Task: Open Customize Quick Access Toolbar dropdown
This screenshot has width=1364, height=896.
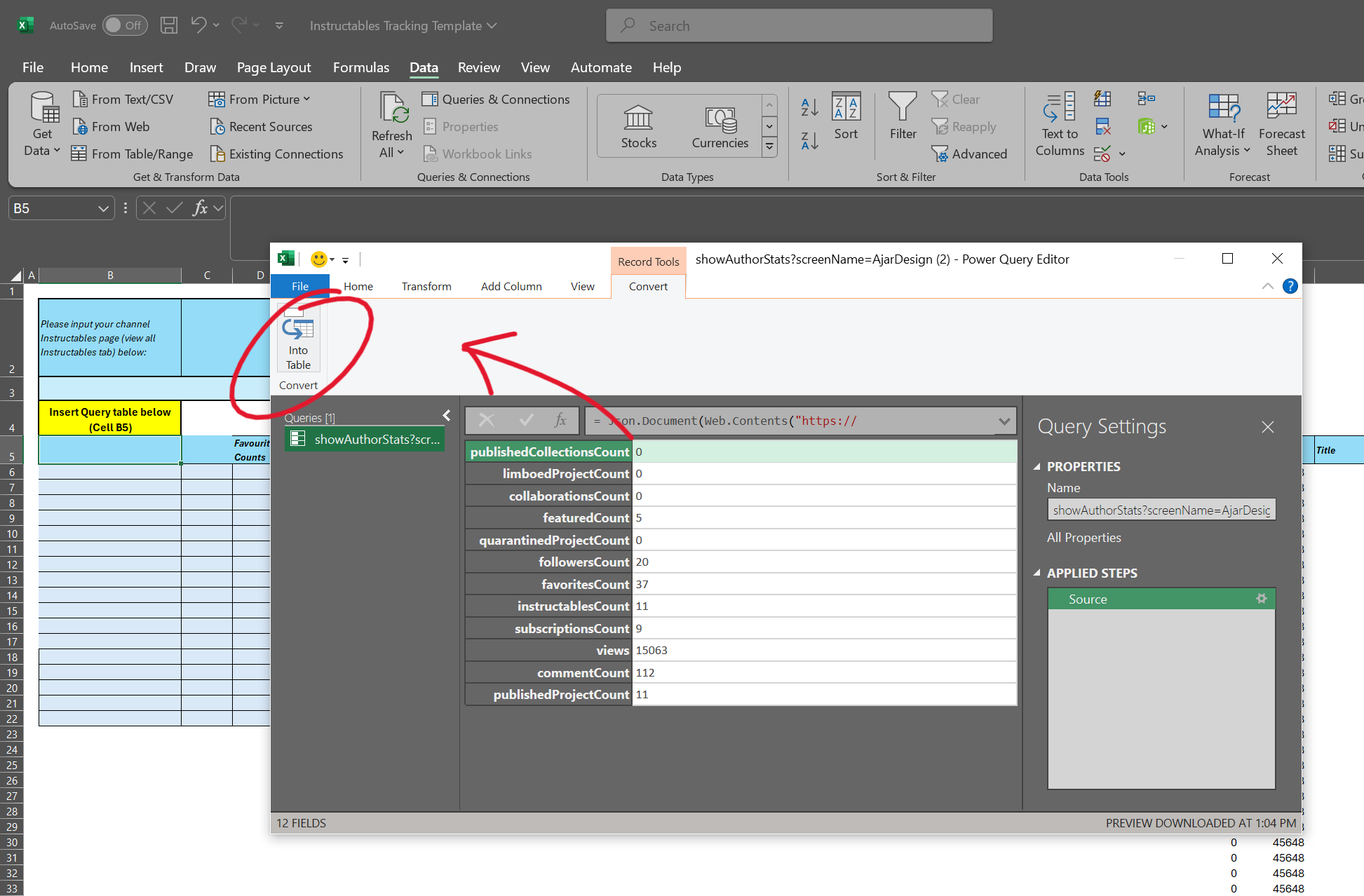Action: pos(279,26)
